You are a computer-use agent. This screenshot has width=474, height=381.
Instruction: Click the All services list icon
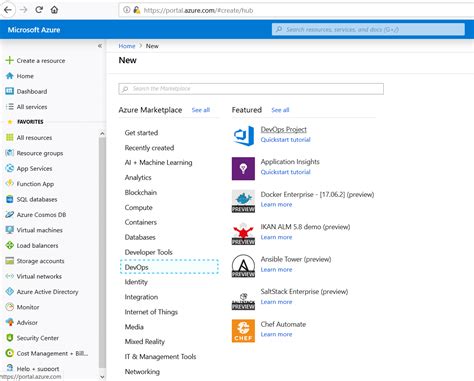pyautogui.click(x=10, y=107)
